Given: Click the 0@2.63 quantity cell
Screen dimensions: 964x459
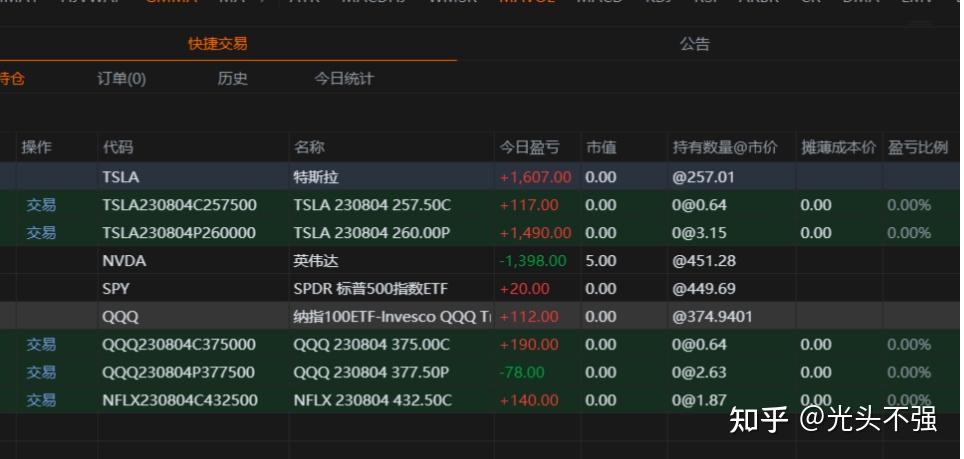Looking at the screenshot, I should (x=699, y=372).
